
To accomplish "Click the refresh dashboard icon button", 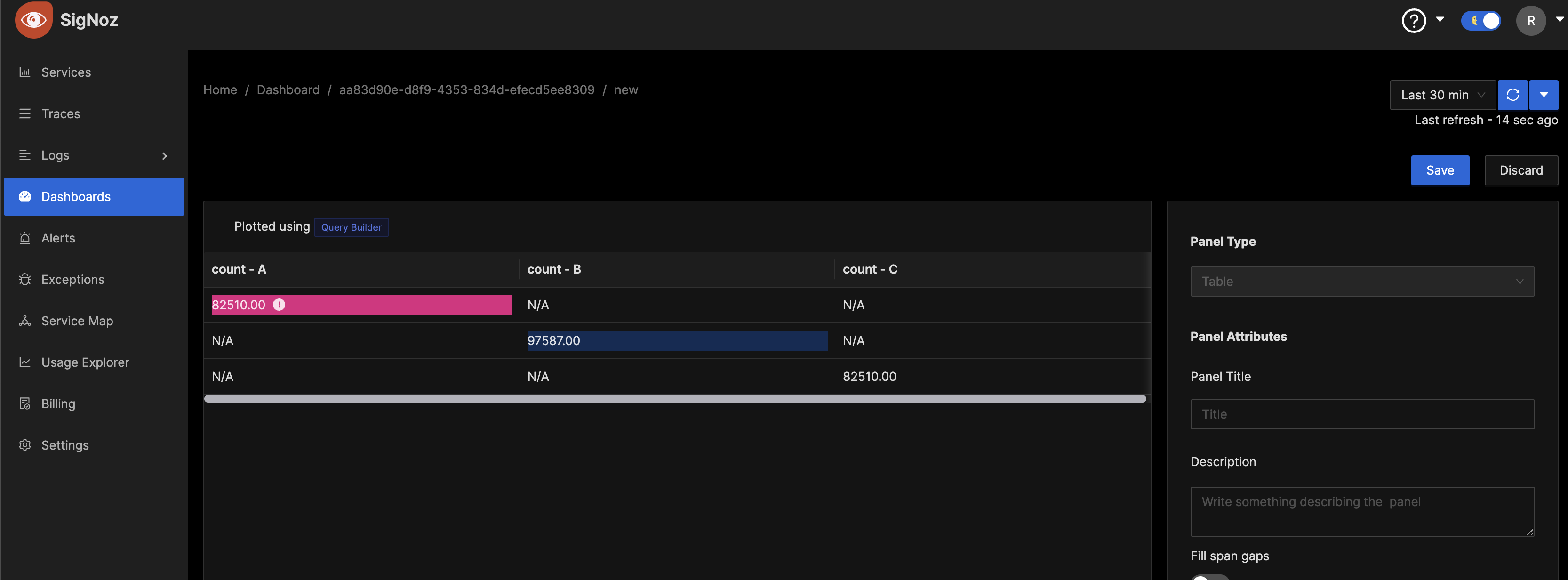I will (1512, 95).
